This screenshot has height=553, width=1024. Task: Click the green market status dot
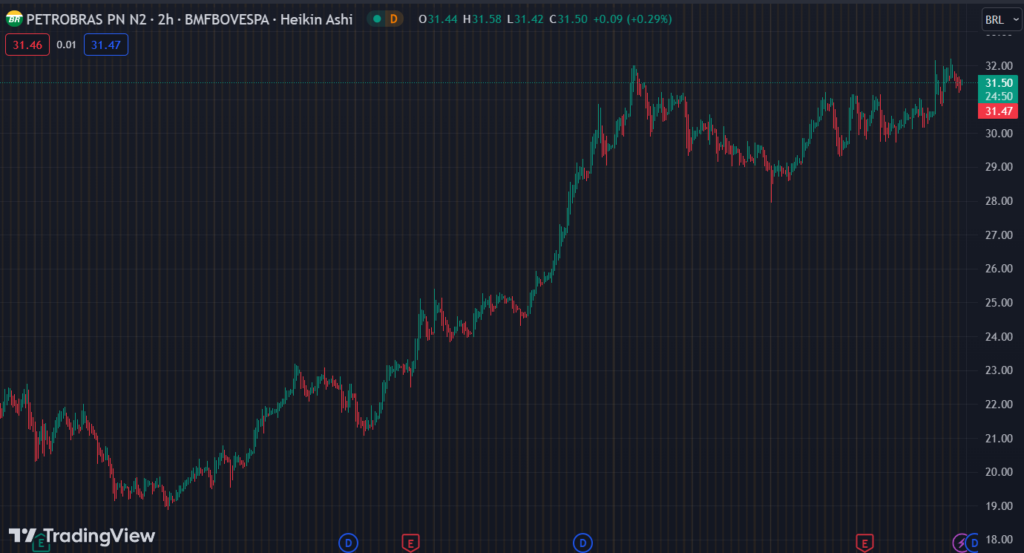coord(377,19)
